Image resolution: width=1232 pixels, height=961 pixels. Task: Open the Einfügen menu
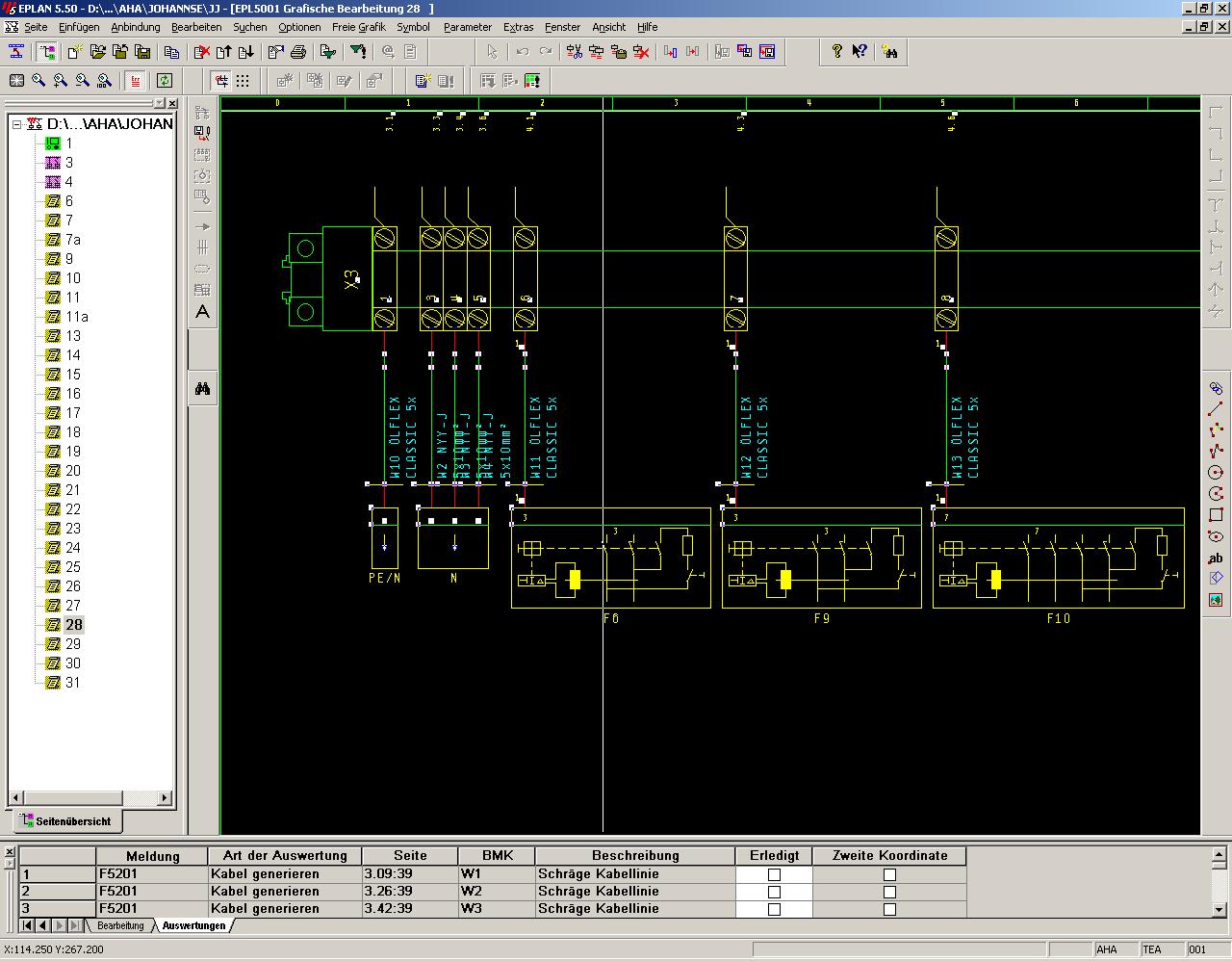79,27
